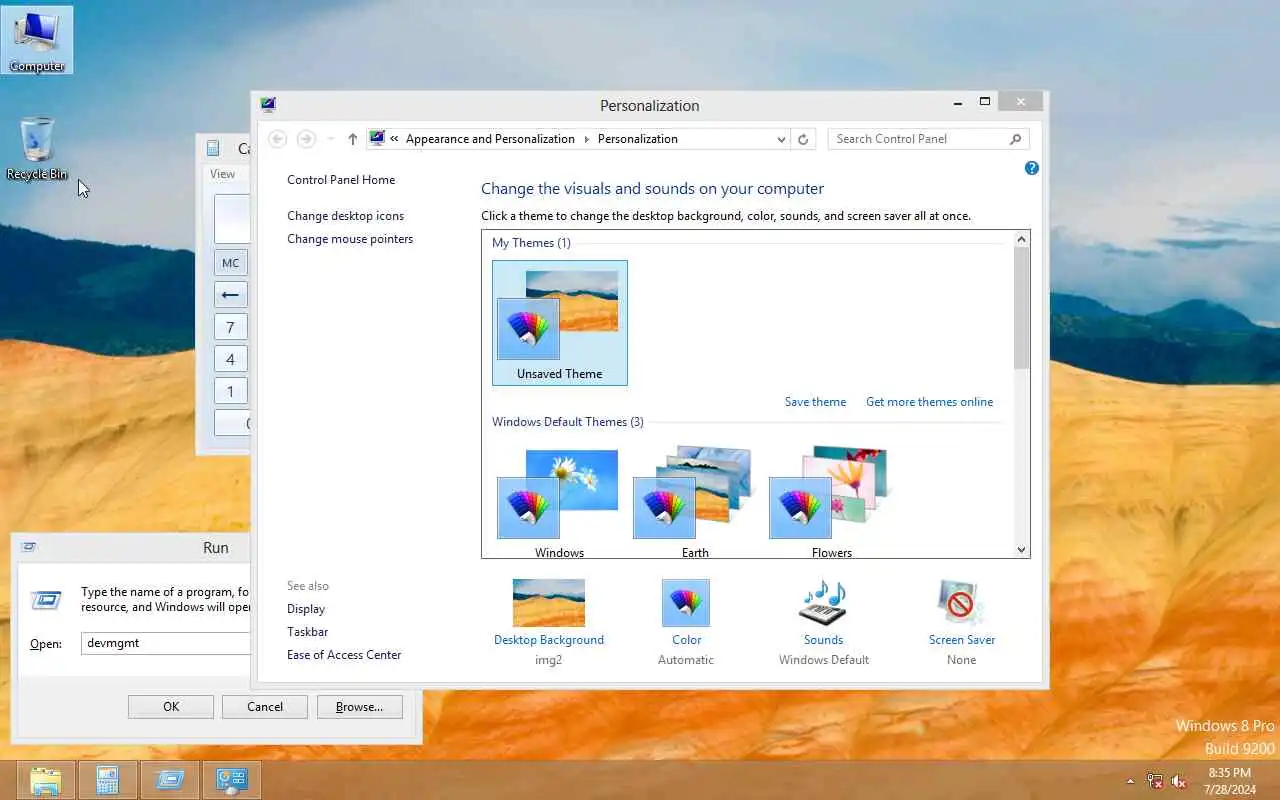
Task: Click Change desktop icons
Action: click(x=346, y=216)
